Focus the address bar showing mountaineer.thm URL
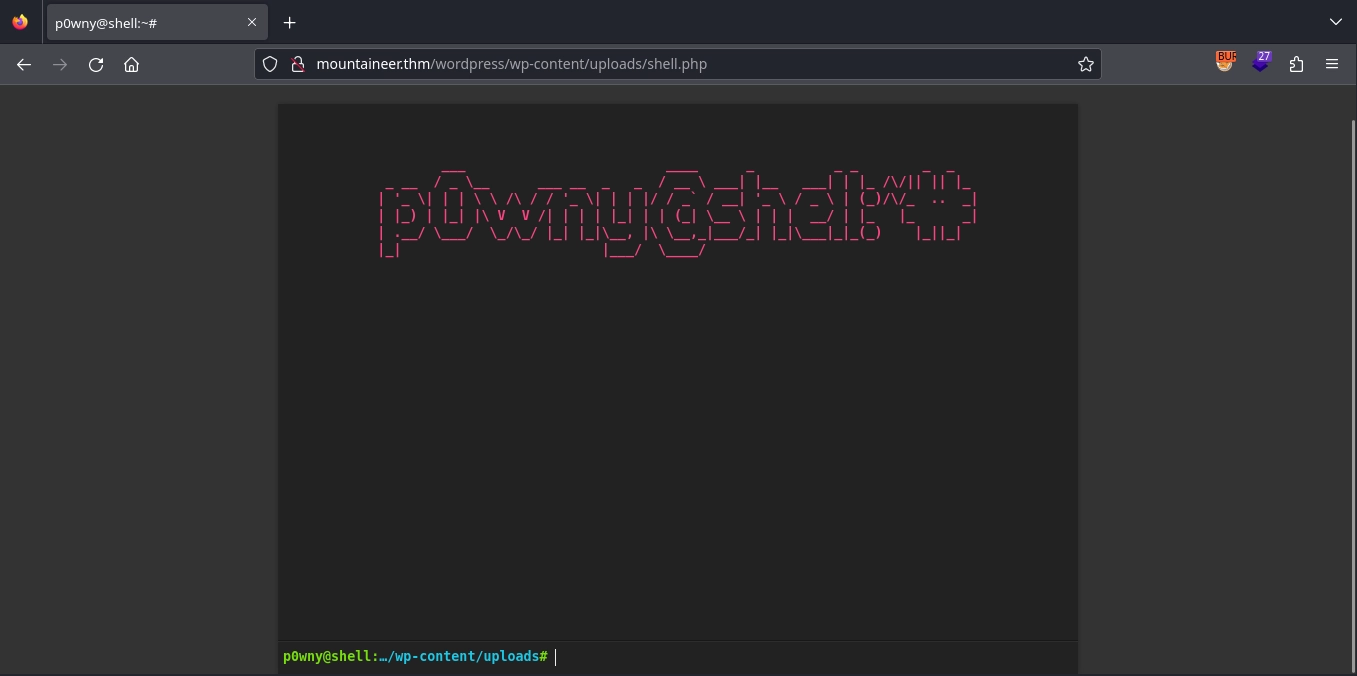 click(680, 64)
